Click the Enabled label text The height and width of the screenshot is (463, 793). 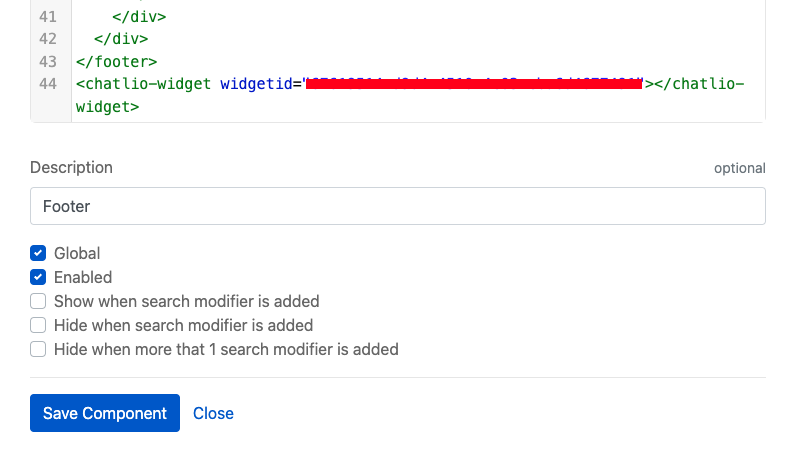(83, 277)
